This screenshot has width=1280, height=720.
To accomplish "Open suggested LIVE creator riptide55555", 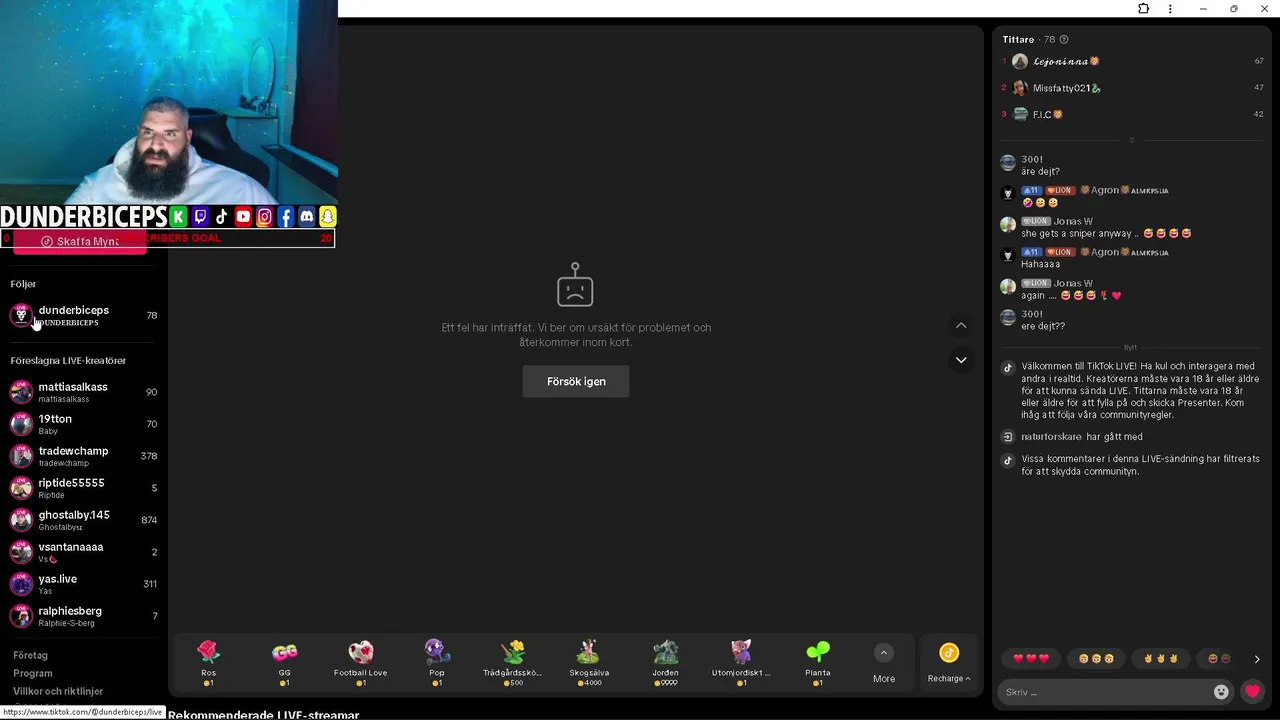I will click(84, 488).
